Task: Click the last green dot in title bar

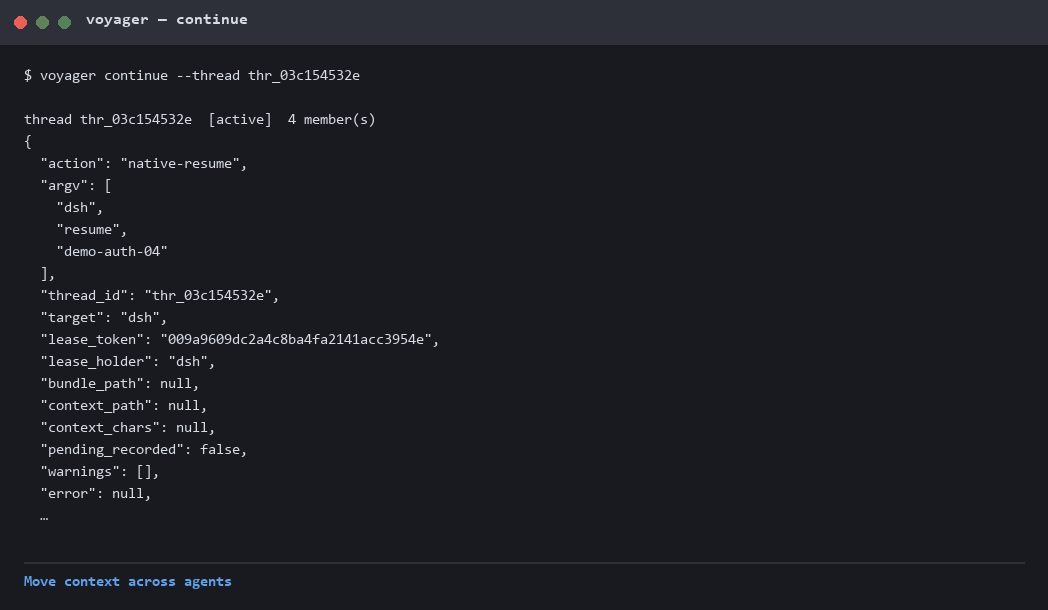Action: tap(65, 23)
